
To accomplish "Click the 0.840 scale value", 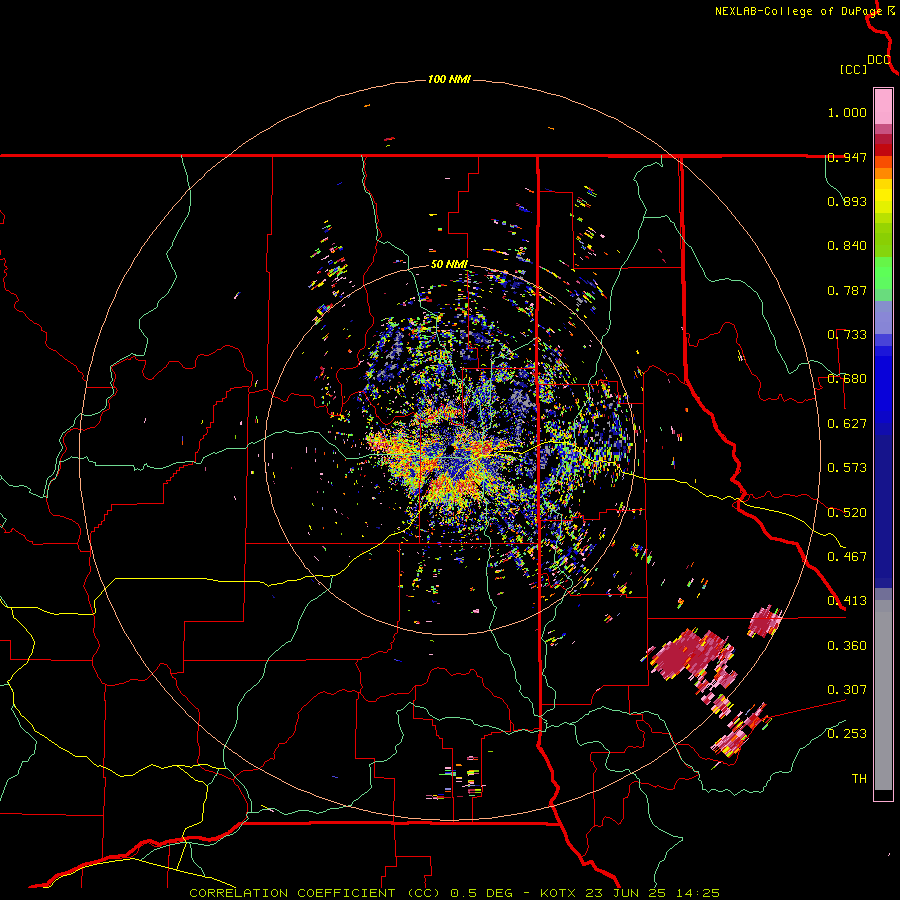I will [847, 246].
